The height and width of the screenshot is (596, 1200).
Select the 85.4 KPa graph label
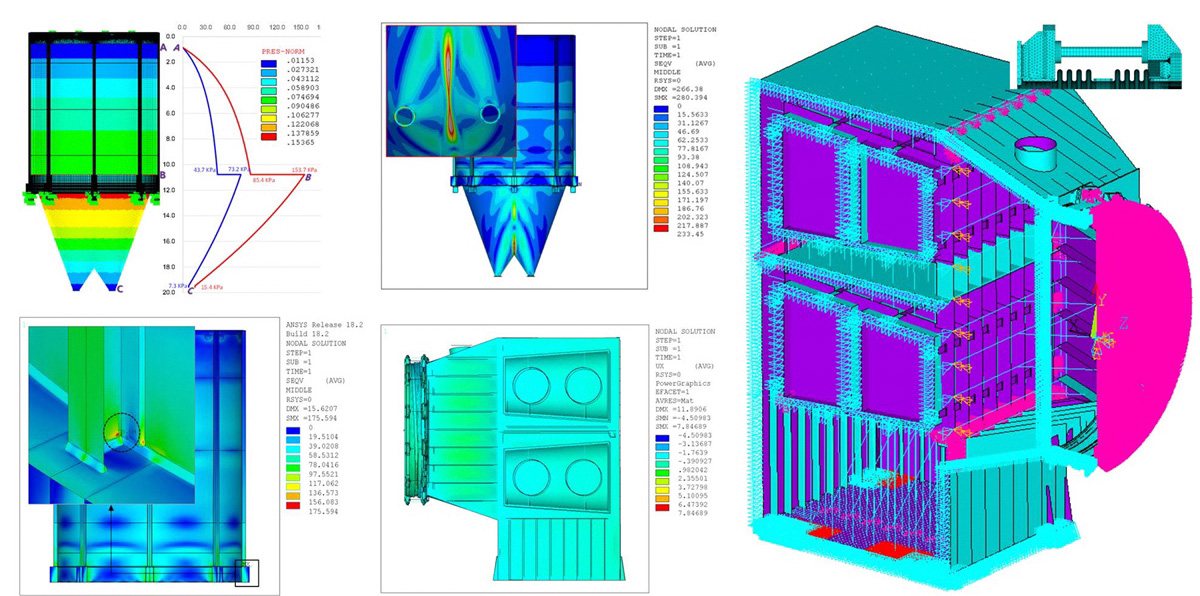(x=263, y=180)
